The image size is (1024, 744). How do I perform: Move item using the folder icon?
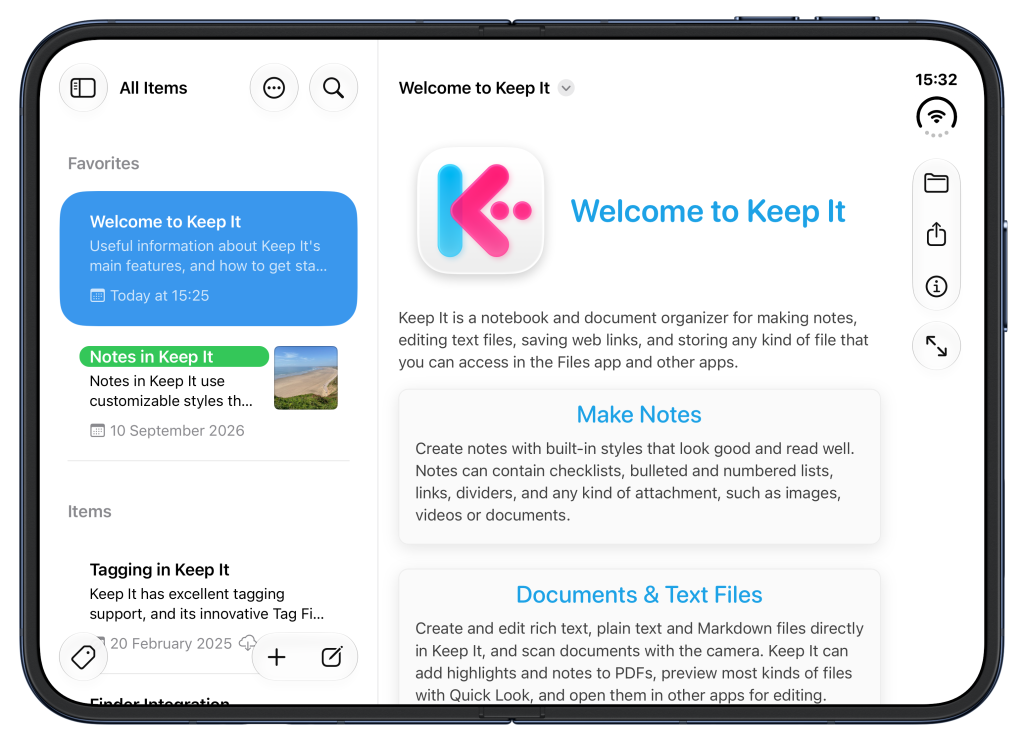coord(936,184)
